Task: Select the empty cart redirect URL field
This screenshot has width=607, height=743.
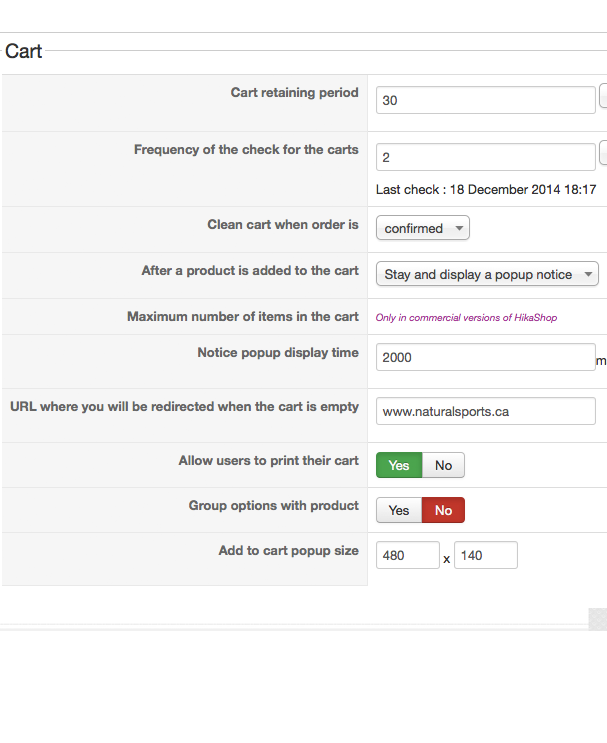Action: point(485,411)
